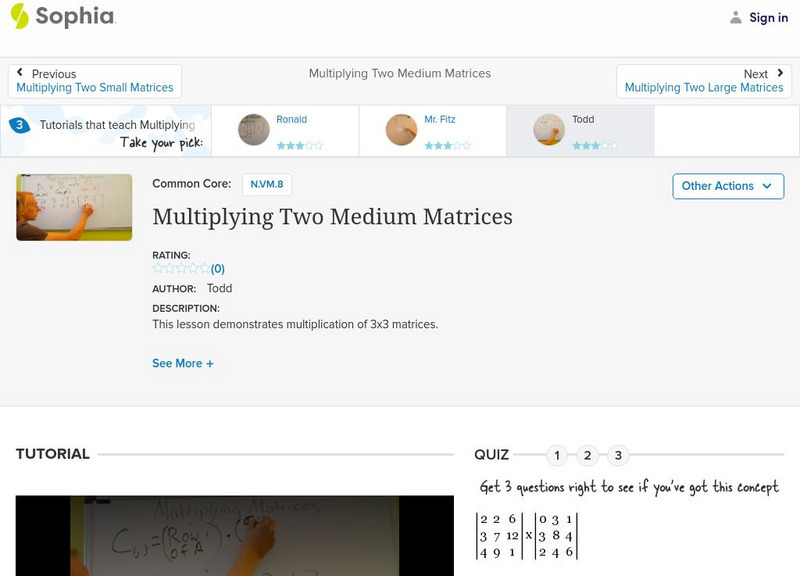Click the blue "3" tutorials badge
The image size is (800, 576).
tap(22, 124)
